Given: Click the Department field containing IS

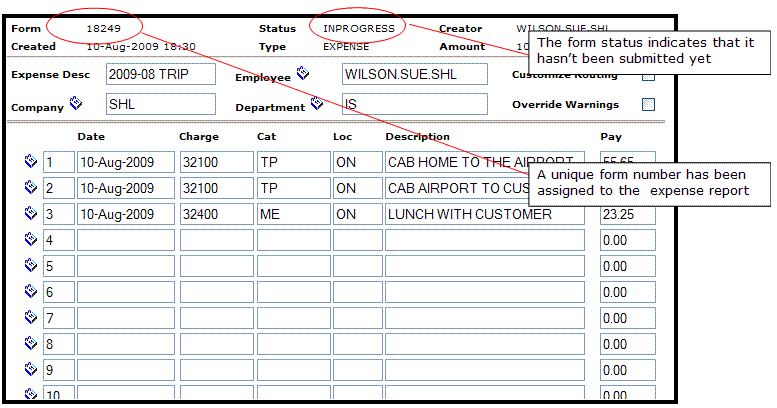Looking at the screenshot, I should [x=413, y=104].
